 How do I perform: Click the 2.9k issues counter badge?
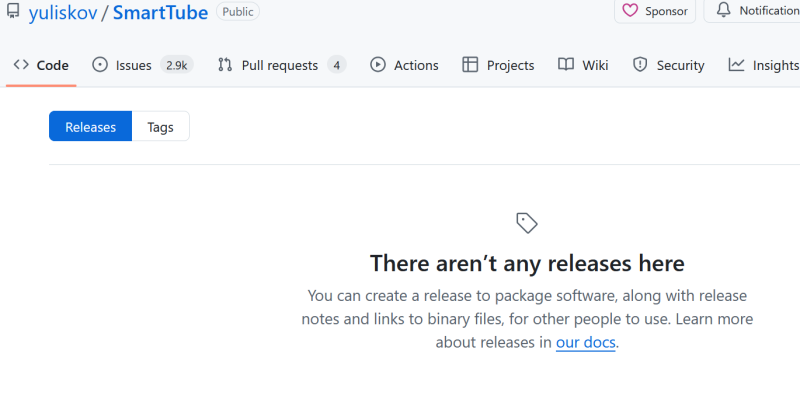177,65
